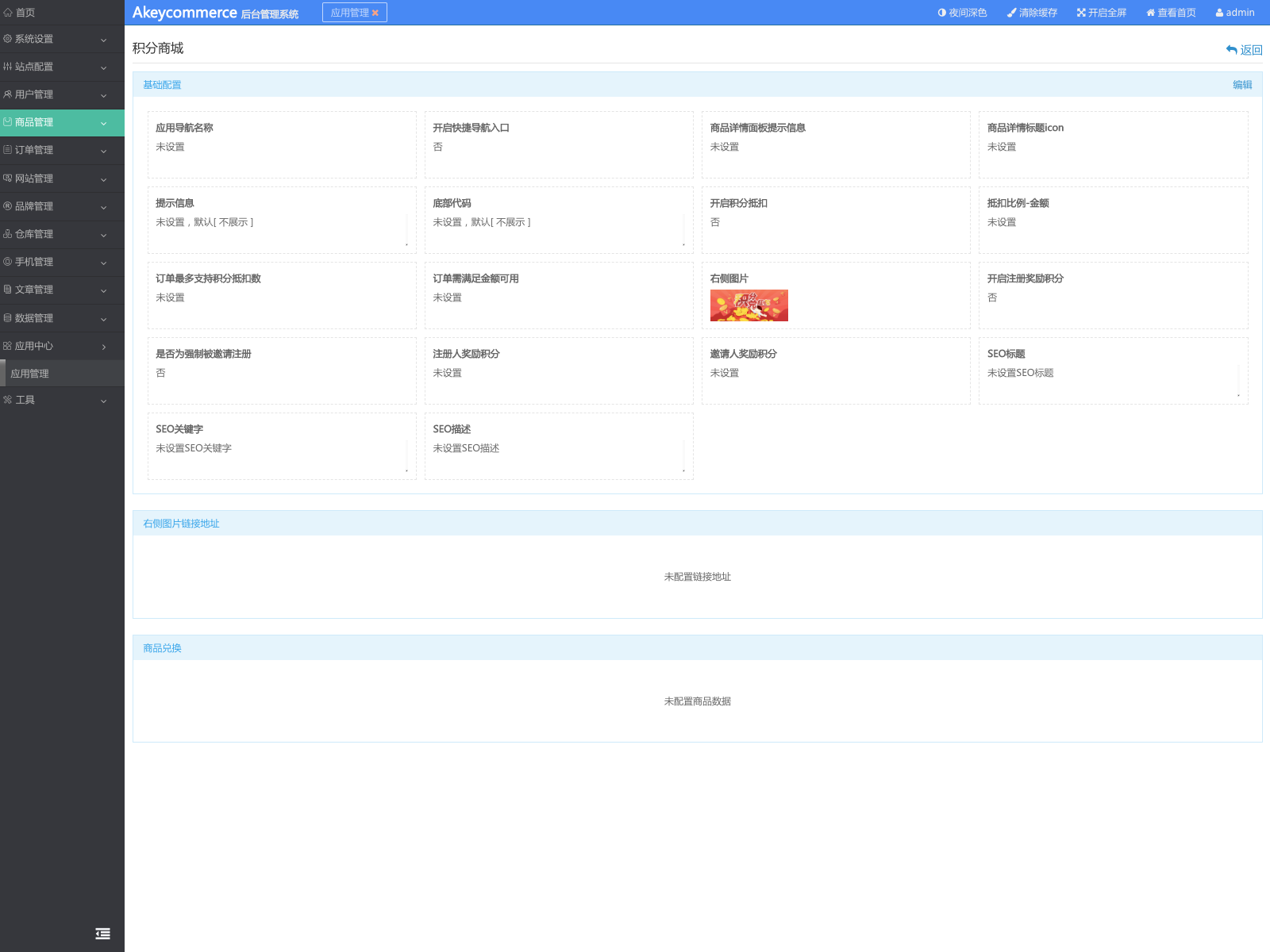Click the return arrow icon
This screenshot has width=1270, height=952.
(x=1232, y=50)
